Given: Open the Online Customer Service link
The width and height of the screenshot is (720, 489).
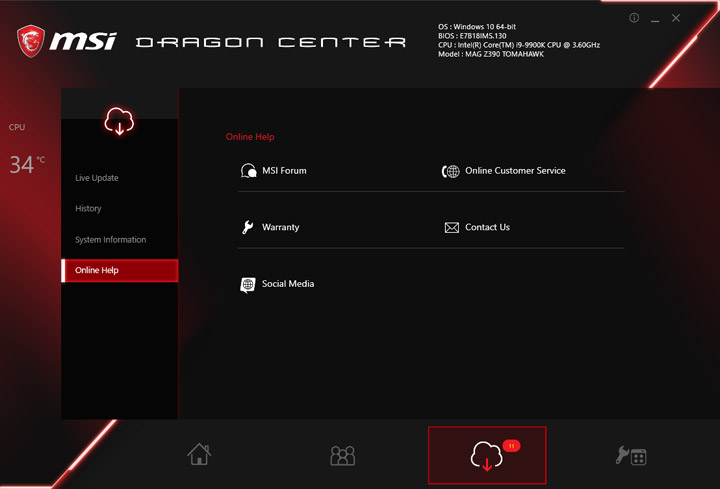Looking at the screenshot, I should 515,171.
